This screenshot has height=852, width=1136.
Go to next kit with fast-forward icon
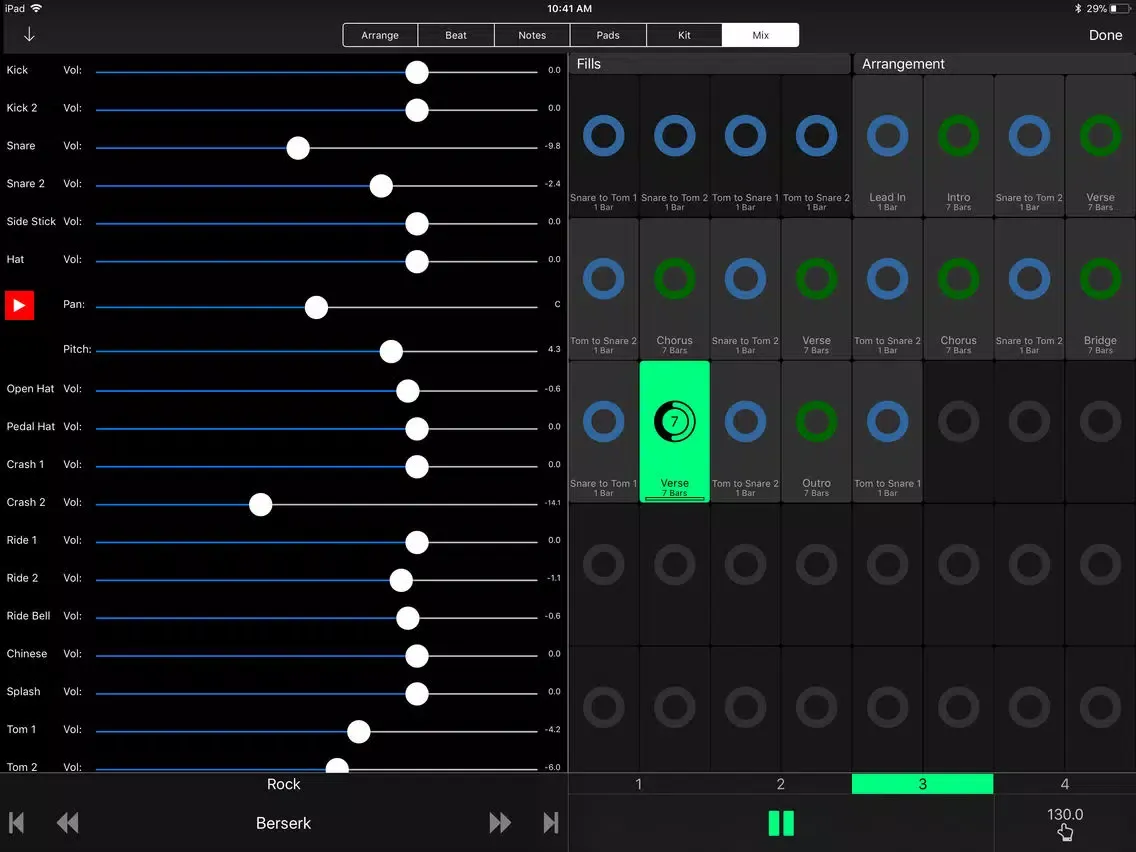pyautogui.click(x=500, y=822)
